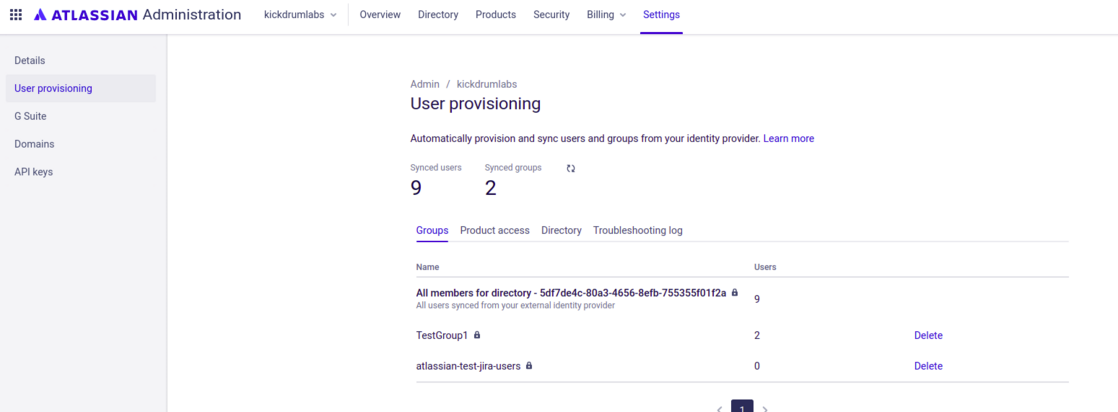Click the Atlassian Administration logo

coord(137,14)
